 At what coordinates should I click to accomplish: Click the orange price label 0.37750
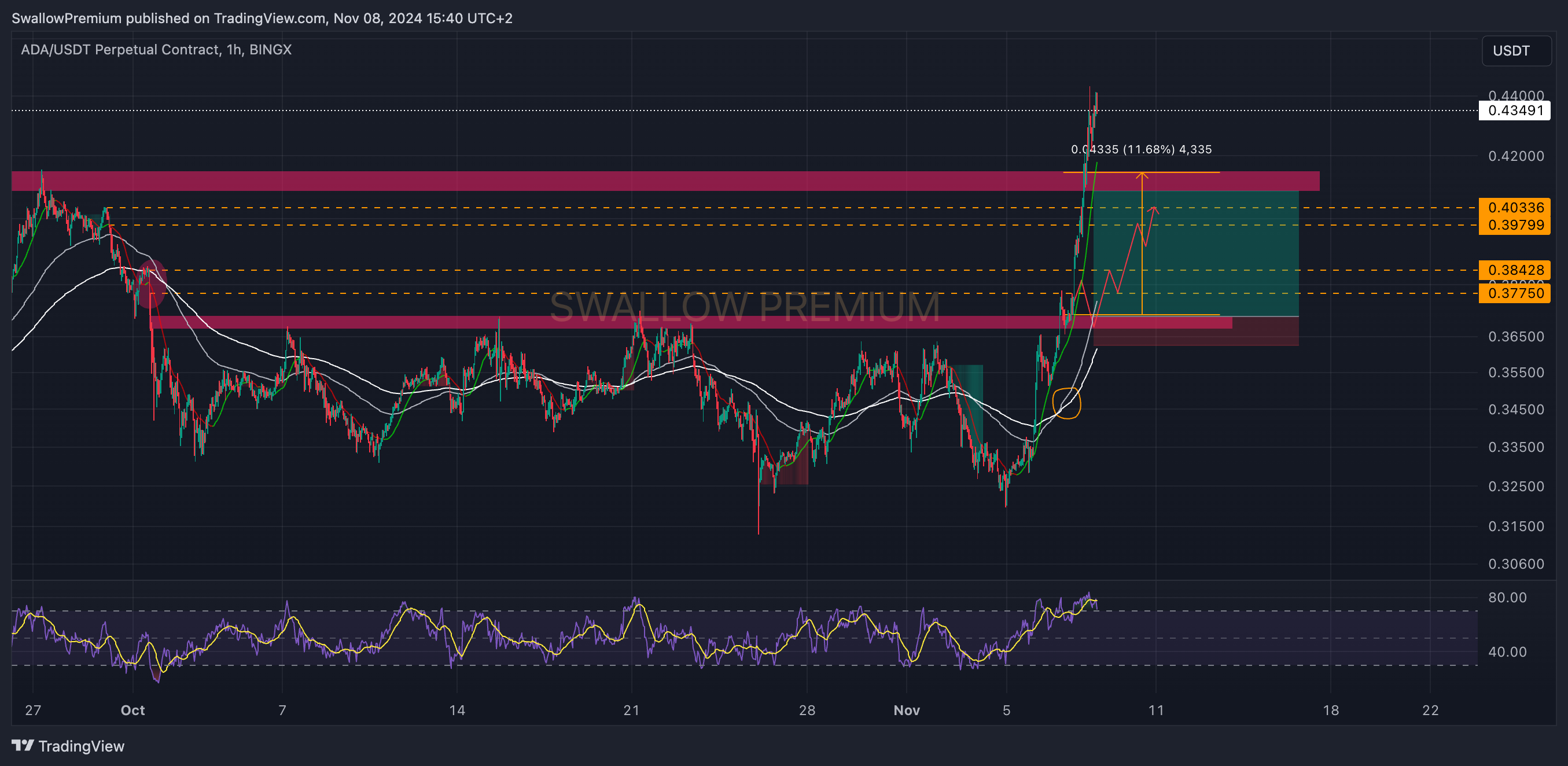[1514, 293]
